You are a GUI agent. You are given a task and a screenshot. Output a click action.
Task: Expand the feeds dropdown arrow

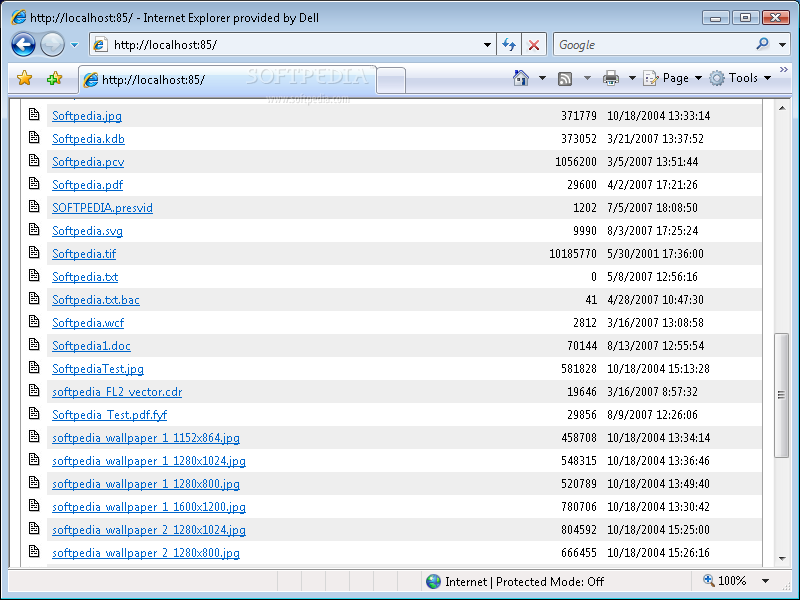point(587,78)
